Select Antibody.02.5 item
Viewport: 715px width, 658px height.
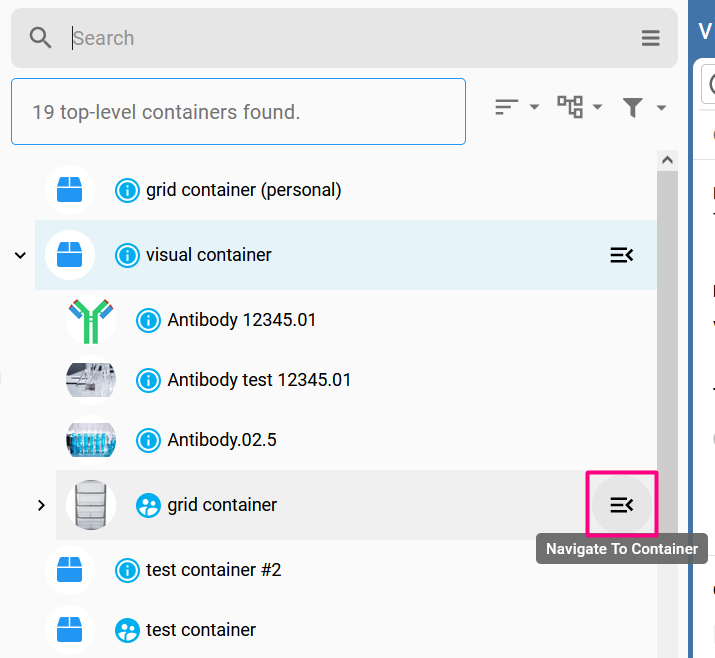click(356, 440)
